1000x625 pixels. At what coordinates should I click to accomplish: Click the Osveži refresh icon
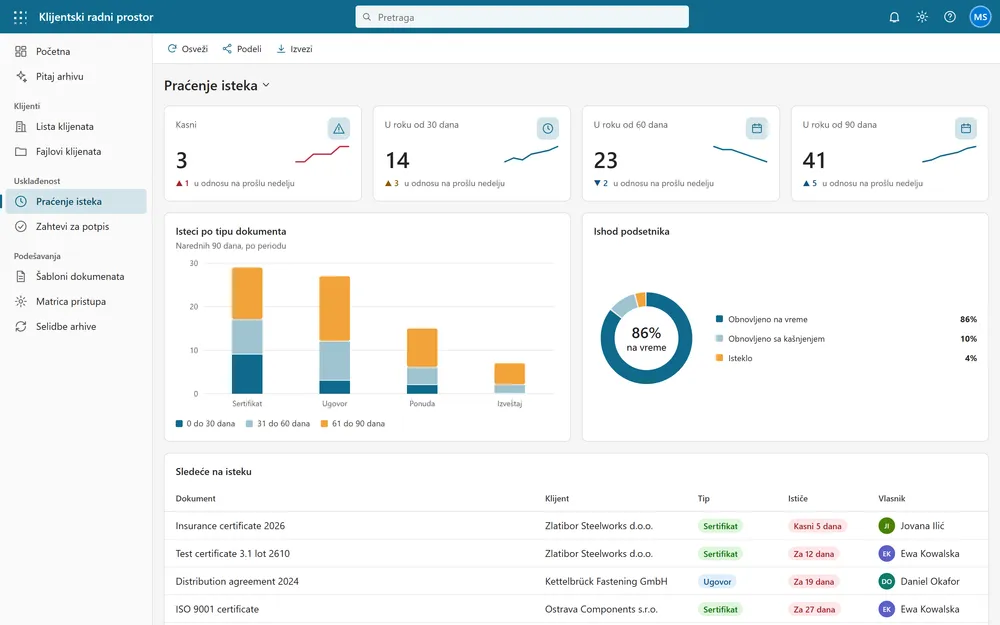point(172,48)
